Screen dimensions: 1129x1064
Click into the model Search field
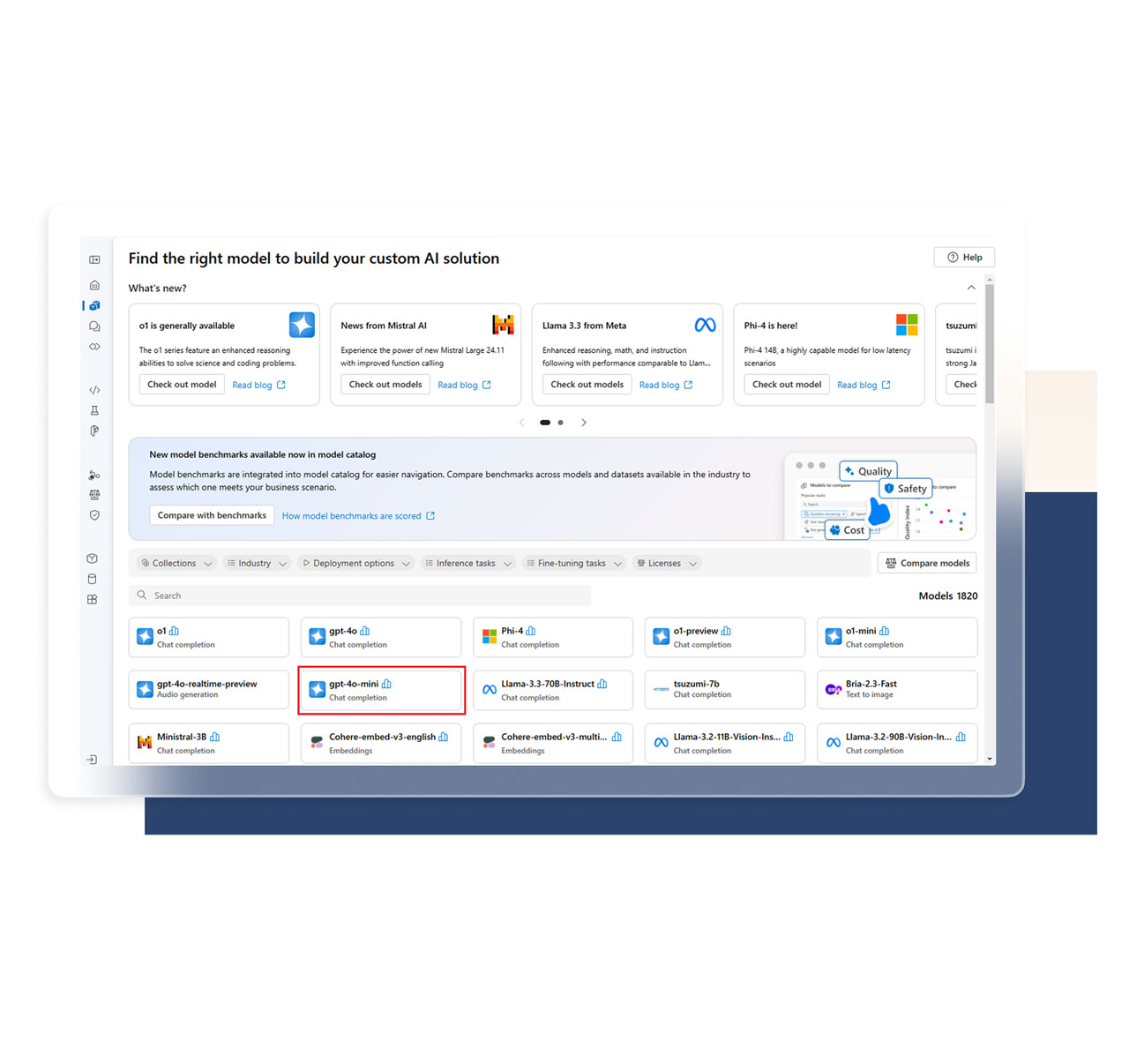coord(360,596)
